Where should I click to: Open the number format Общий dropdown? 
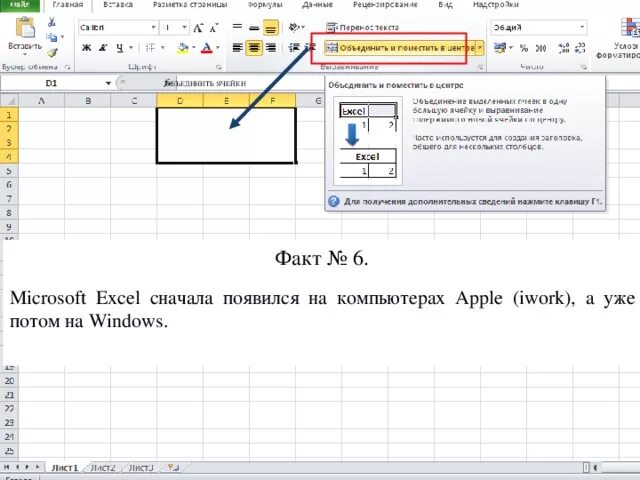[582, 27]
